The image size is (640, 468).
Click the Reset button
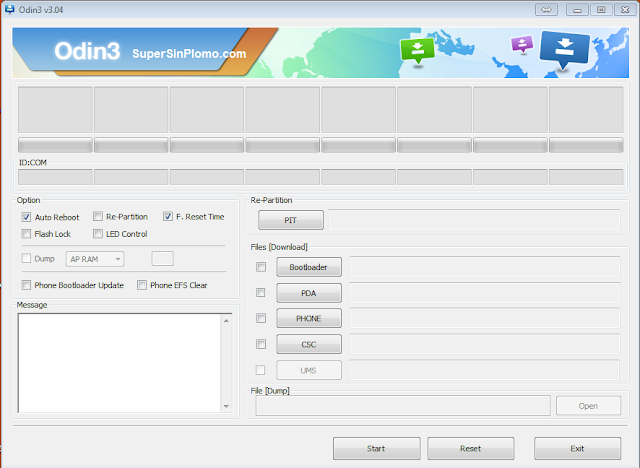(471, 448)
